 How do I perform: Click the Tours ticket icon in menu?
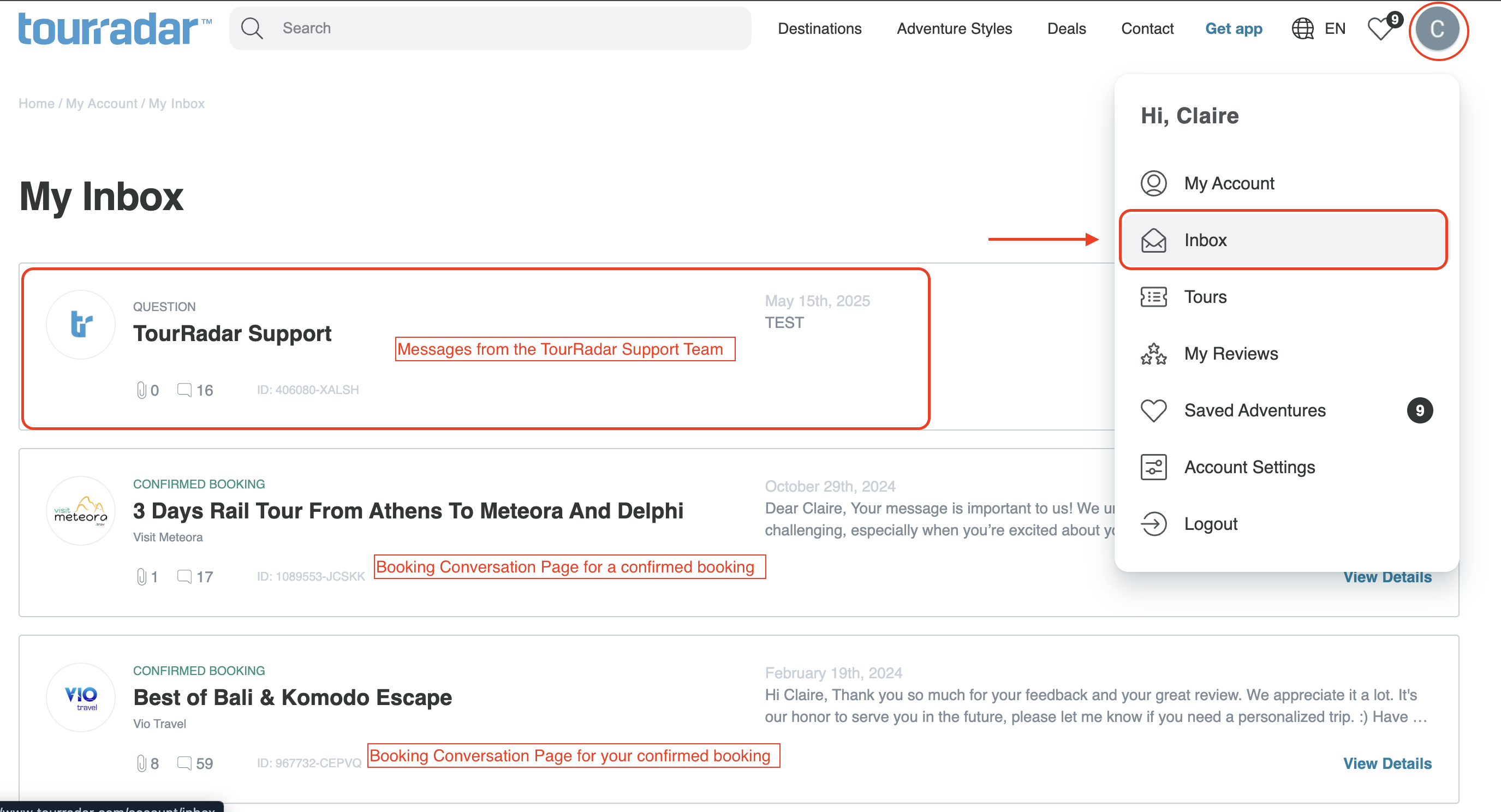click(1153, 296)
